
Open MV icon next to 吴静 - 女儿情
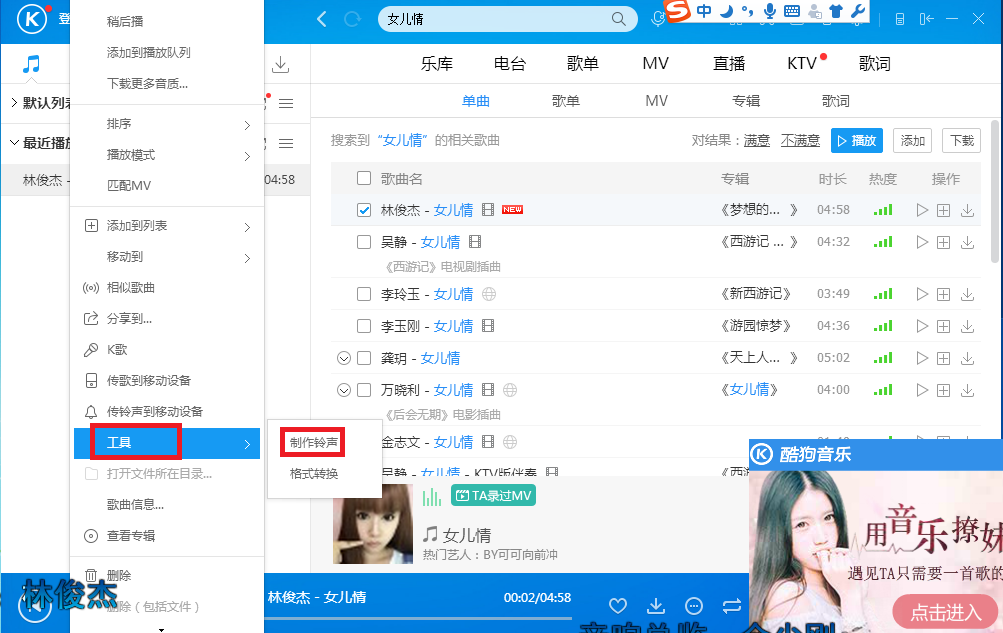coord(475,242)
